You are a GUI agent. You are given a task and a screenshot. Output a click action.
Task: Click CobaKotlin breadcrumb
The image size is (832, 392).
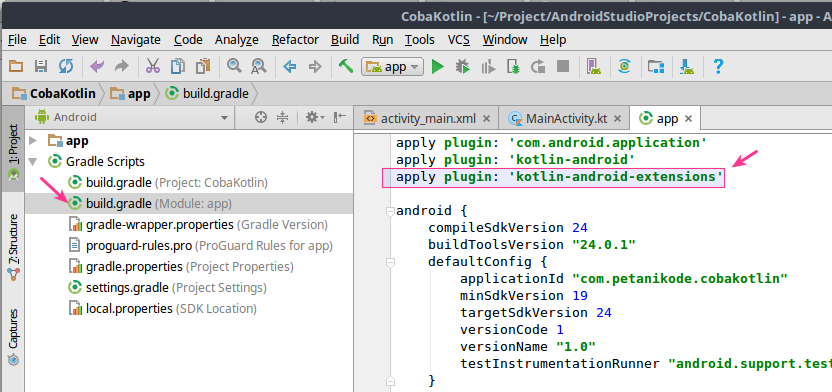(x=55, y=94)
